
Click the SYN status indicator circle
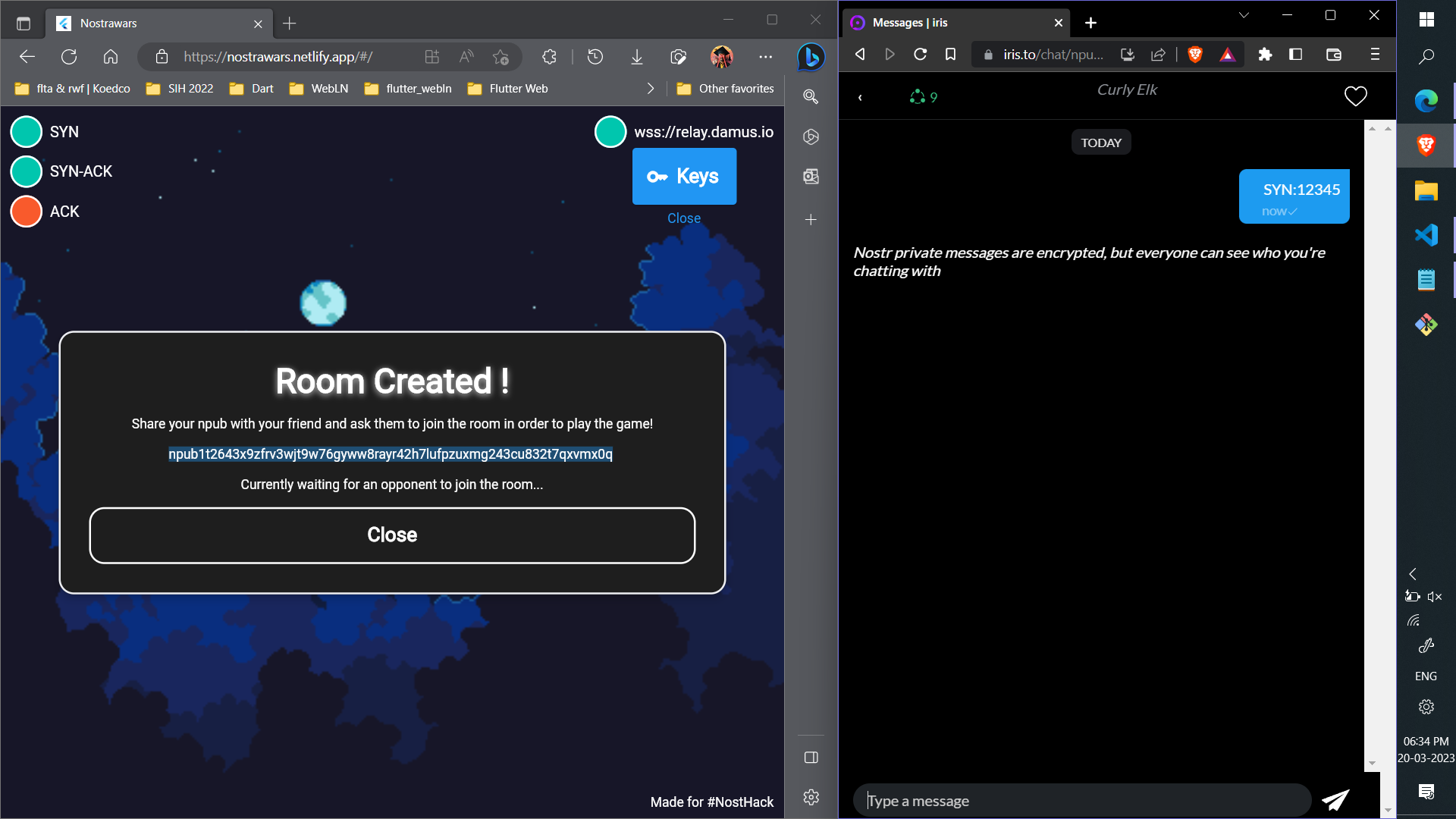pos(27,132)
